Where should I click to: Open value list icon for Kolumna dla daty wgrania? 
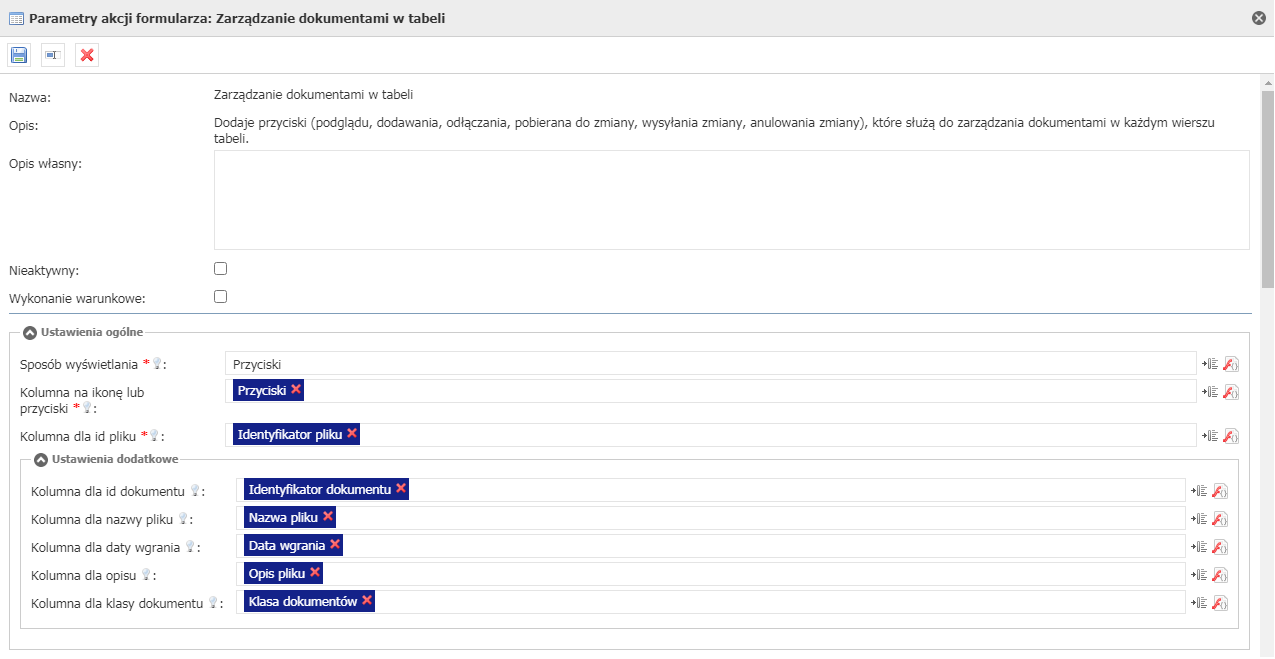point(1198,547)
